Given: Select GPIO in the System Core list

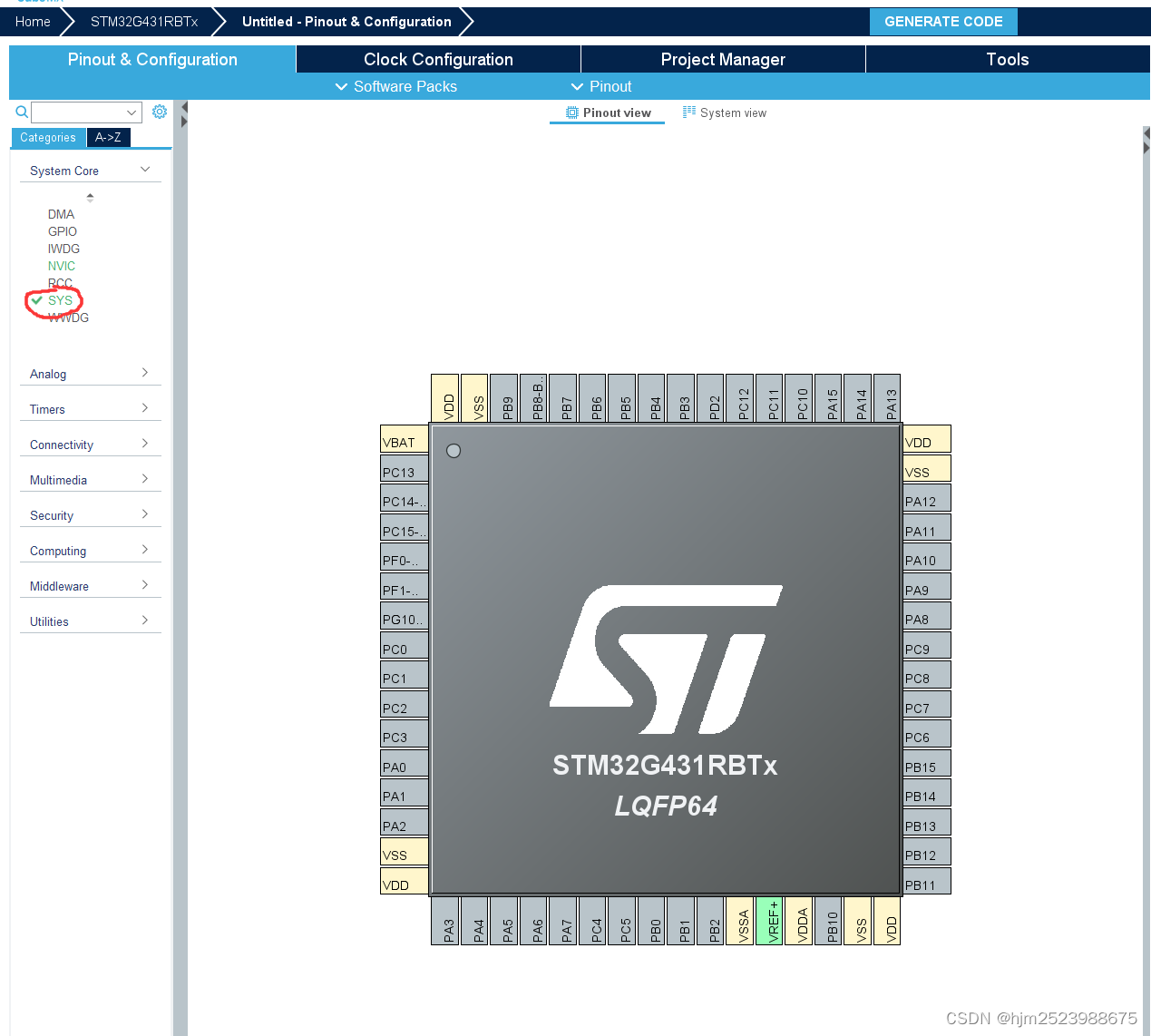Looking at the screenshot, I should 63,231.
